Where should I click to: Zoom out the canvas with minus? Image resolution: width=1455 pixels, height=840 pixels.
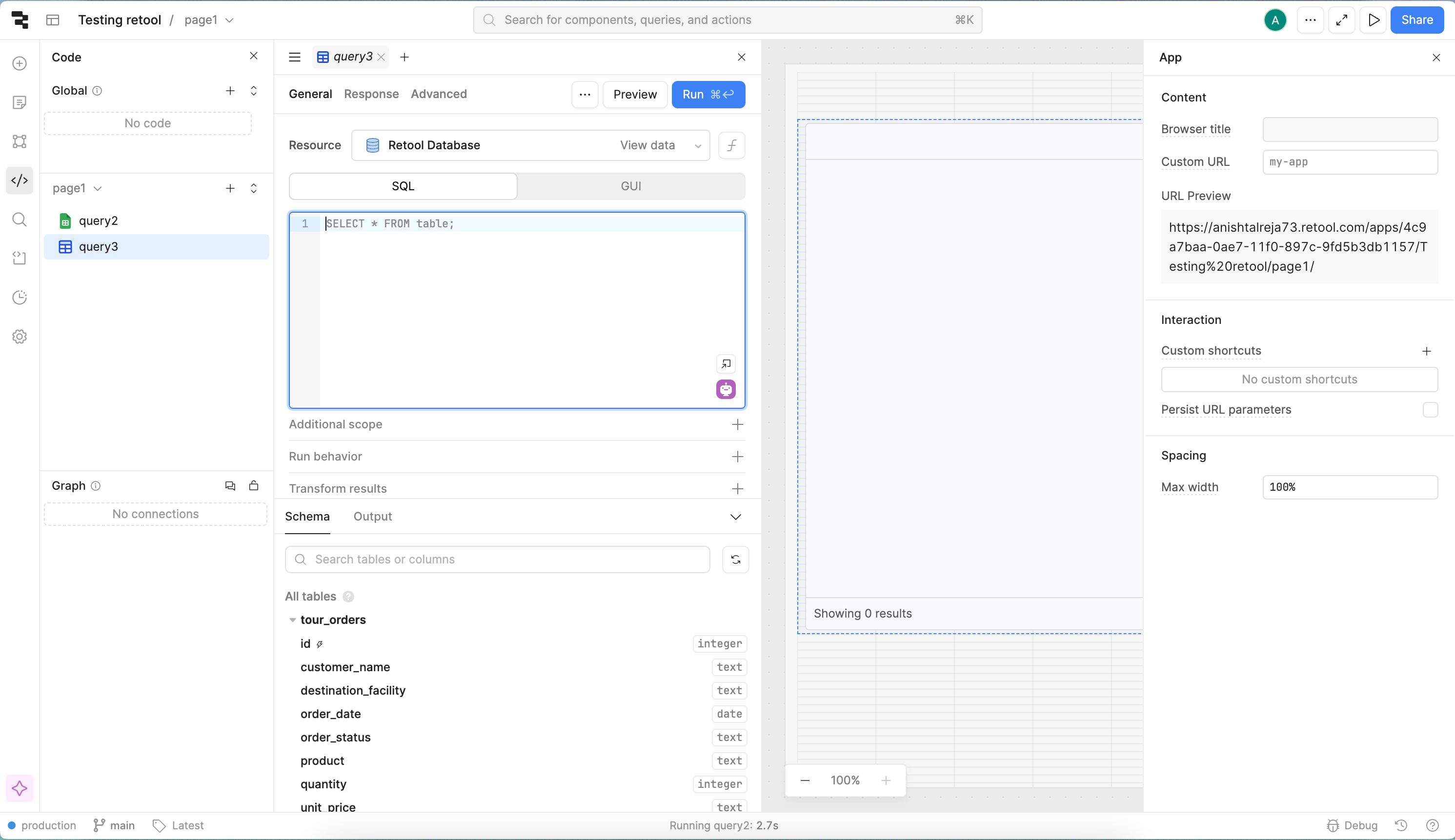click(805, 780)
